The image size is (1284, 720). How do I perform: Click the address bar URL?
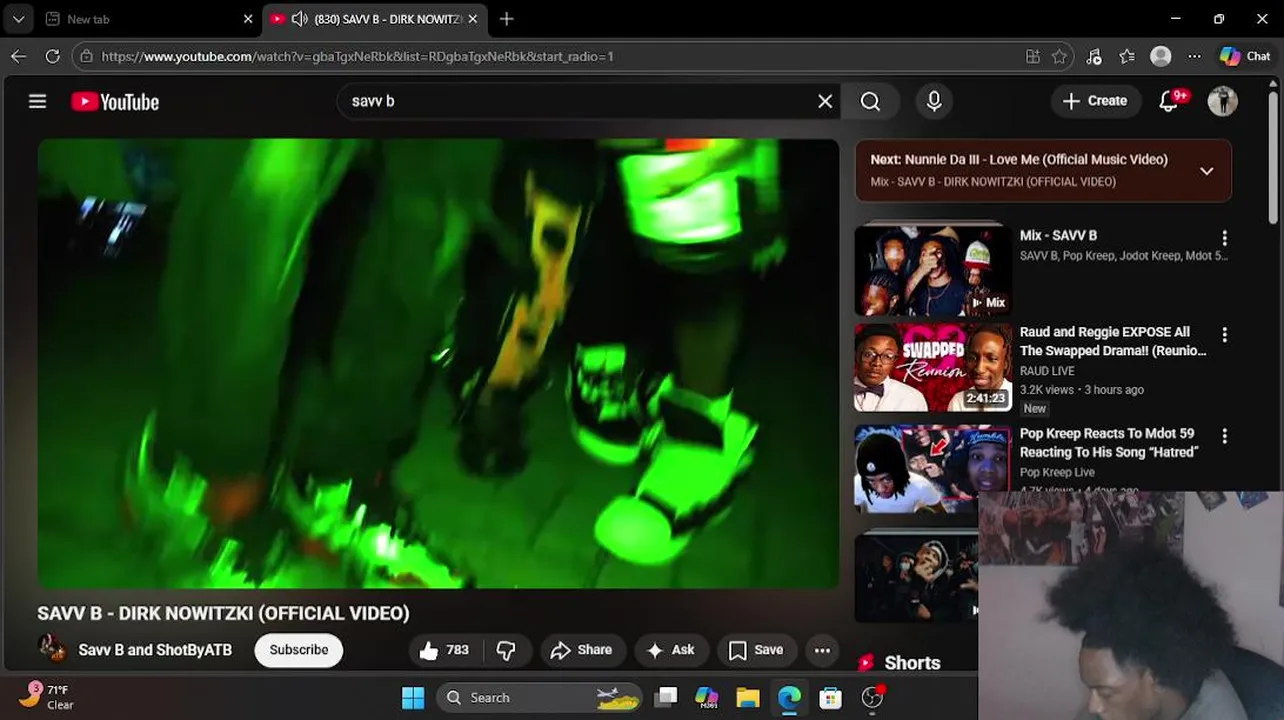pyautogui.click(x=357, y=56)
